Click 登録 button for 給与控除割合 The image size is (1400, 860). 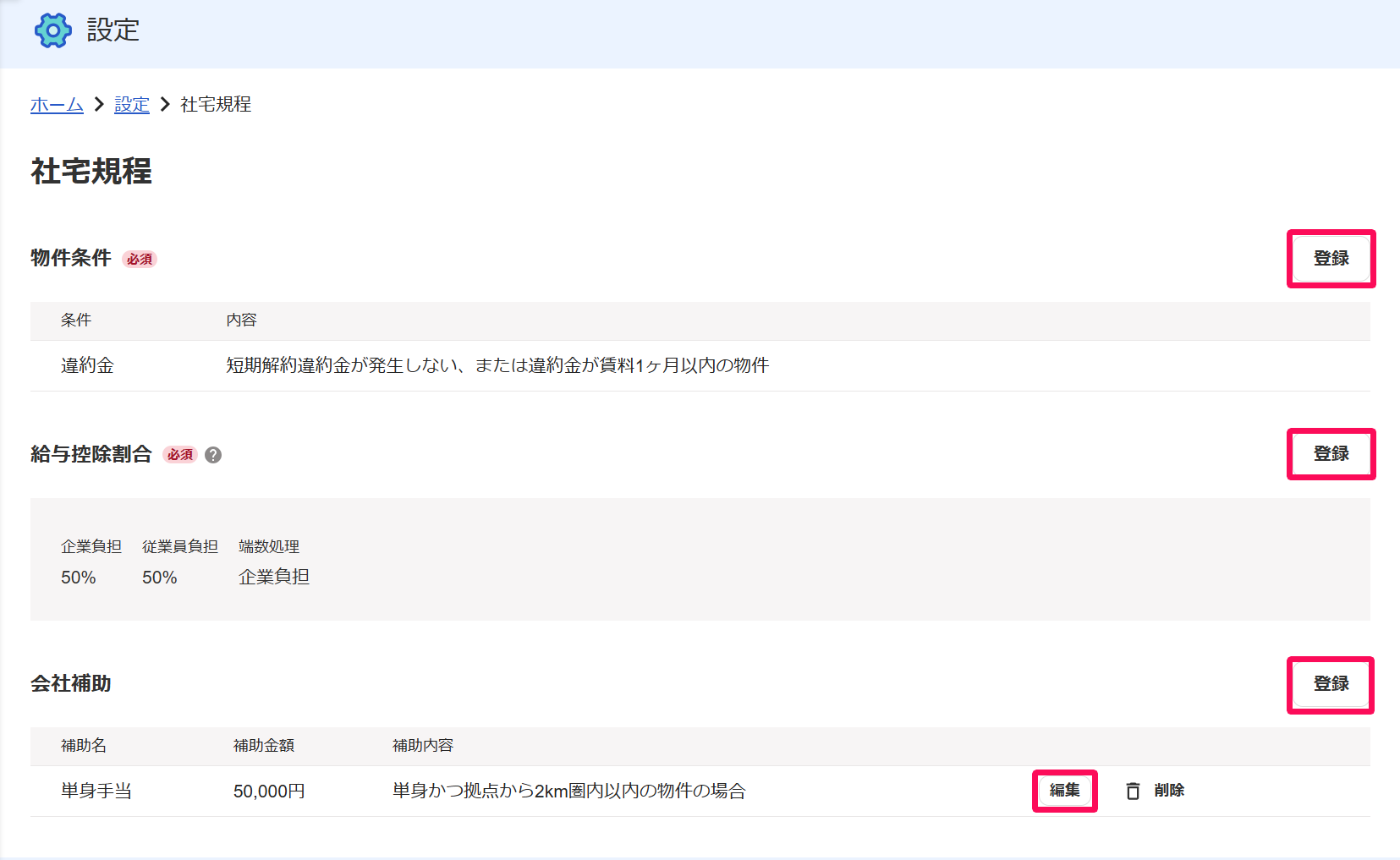[x=1331, y=454]
